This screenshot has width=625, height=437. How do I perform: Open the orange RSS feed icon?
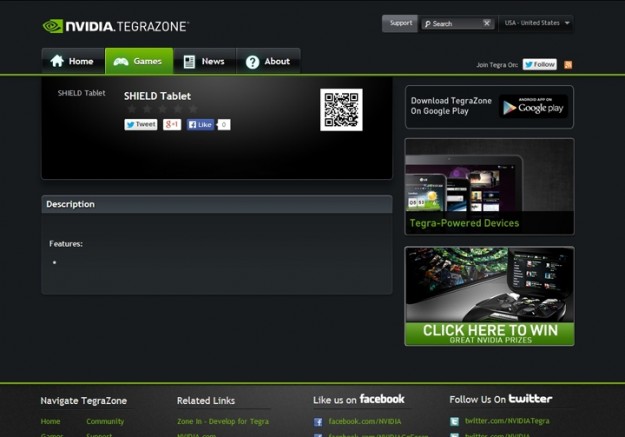coord(568,64)
